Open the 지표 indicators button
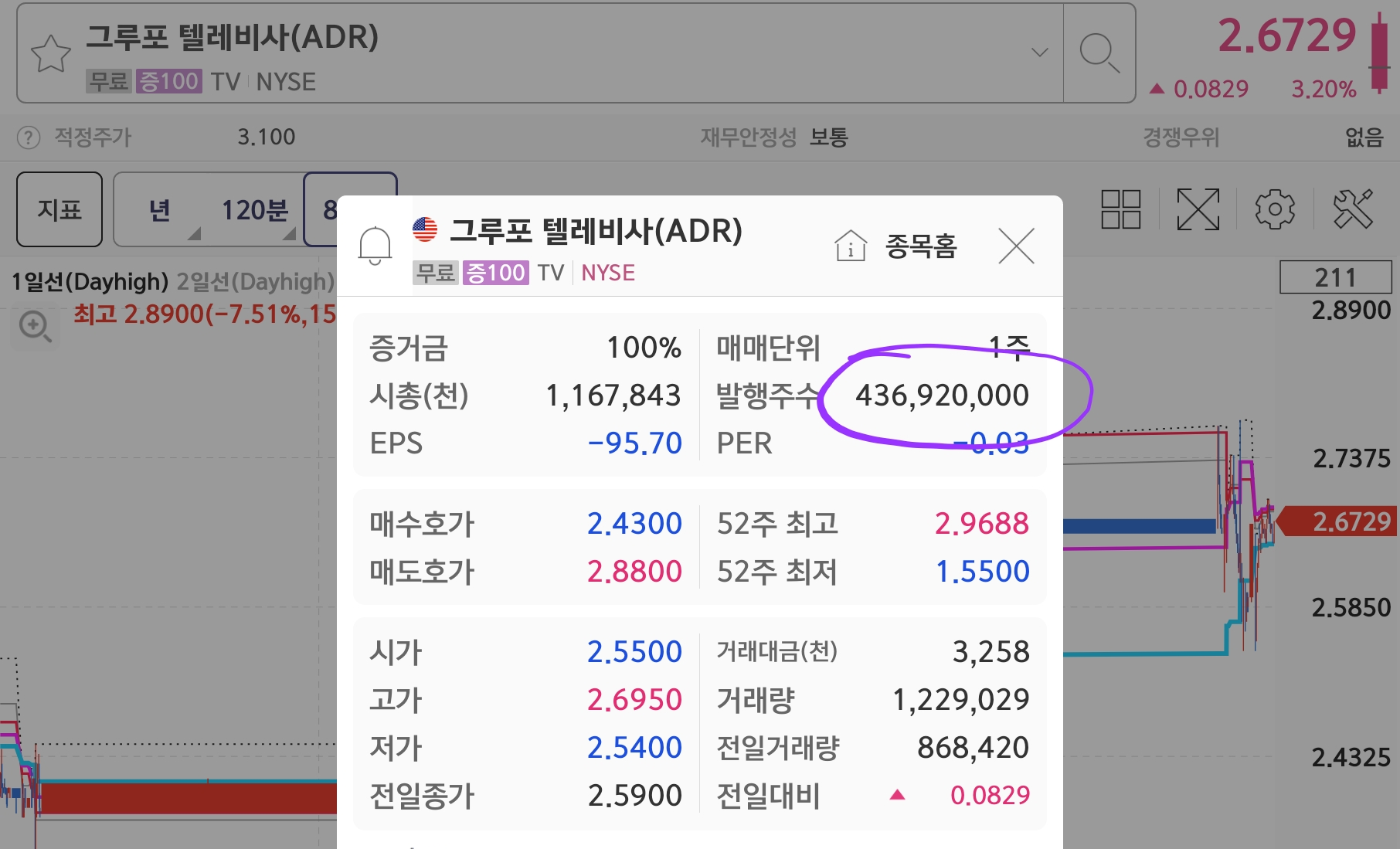Image resolution: width=1400 pixels, height=849 pixels. pyautogui.click(x=59, y=209)
